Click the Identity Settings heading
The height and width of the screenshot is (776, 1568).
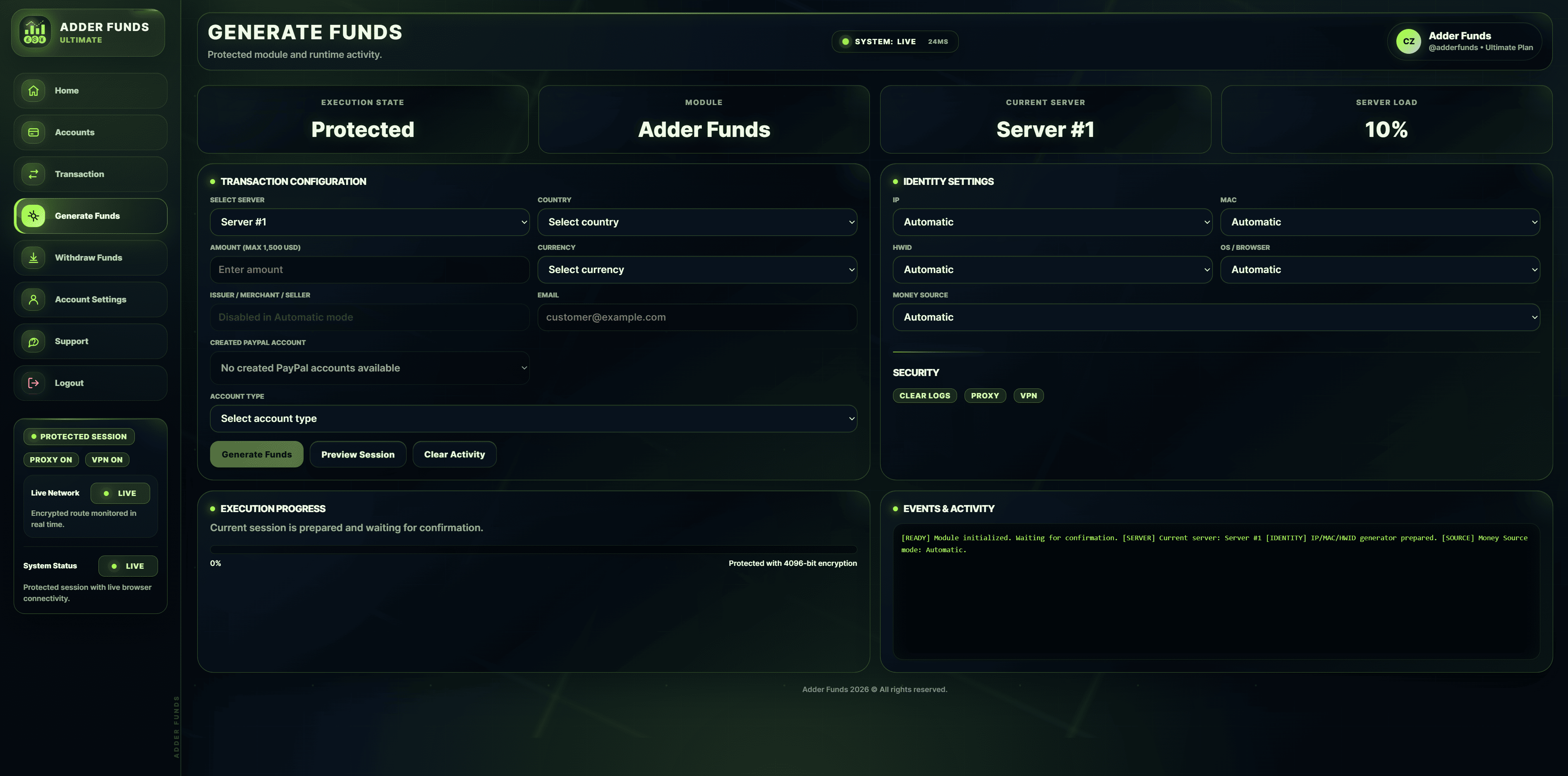click(x=948, y=182)
